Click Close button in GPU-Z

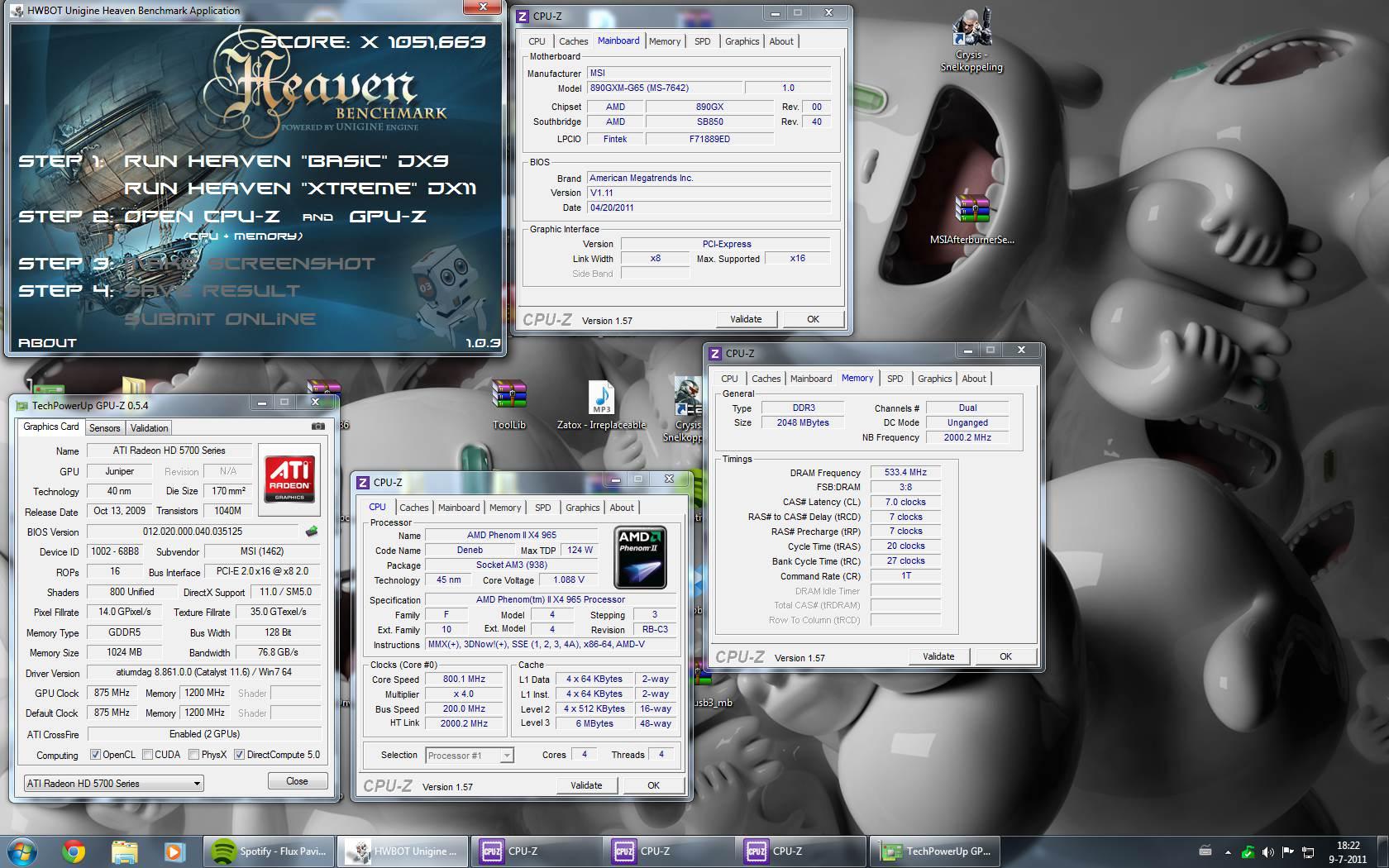pyautogui.click(x=297, y=781)
